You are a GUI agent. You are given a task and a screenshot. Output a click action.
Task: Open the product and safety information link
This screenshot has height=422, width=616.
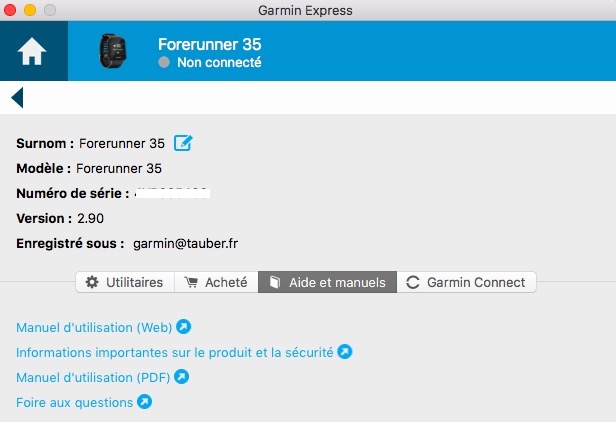pos(175,352)
